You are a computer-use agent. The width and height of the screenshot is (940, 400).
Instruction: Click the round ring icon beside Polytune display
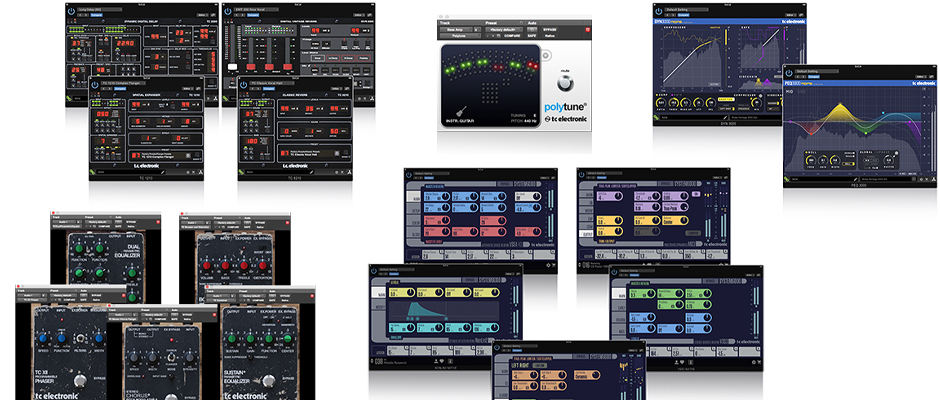(x=546, y=56)
